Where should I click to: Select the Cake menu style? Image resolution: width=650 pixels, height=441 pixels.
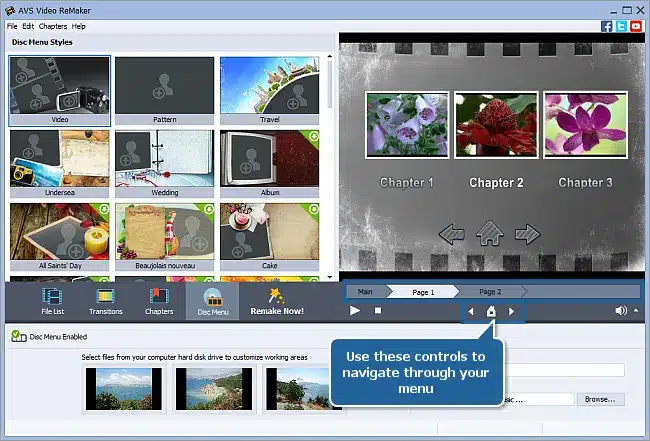tap(269, 237)
